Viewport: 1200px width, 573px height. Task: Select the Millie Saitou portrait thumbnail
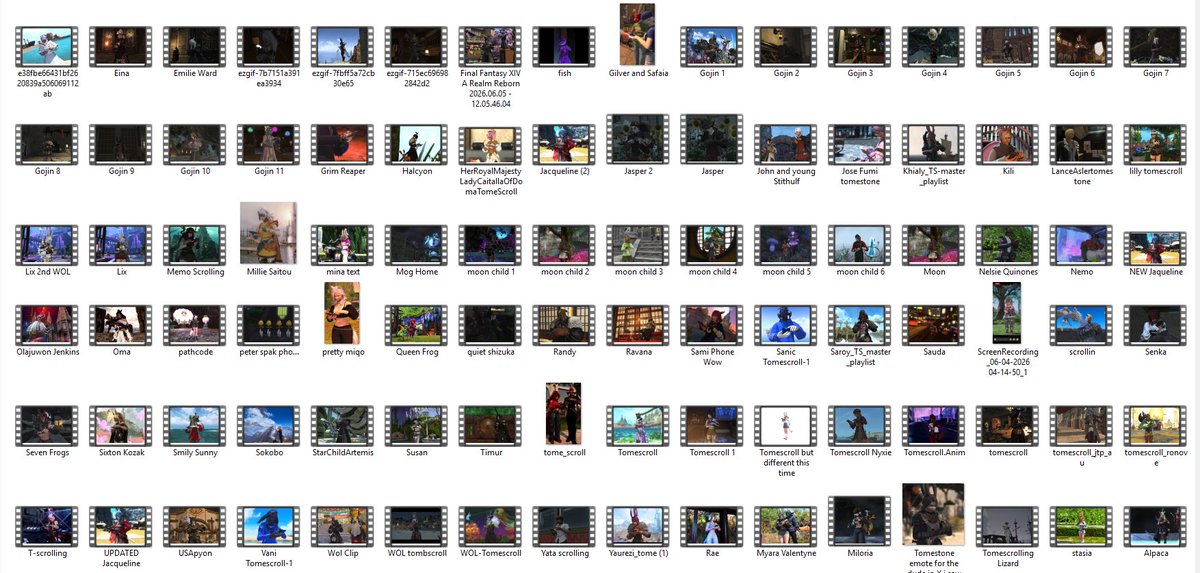pos(268,234)
